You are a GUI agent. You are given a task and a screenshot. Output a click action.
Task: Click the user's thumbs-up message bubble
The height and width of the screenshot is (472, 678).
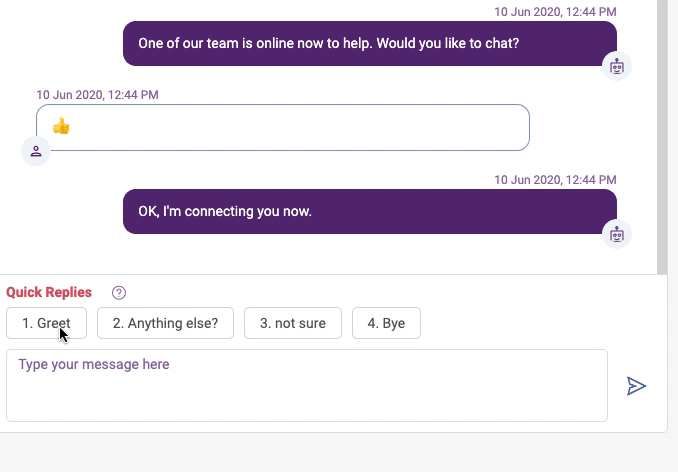(283, 128)
